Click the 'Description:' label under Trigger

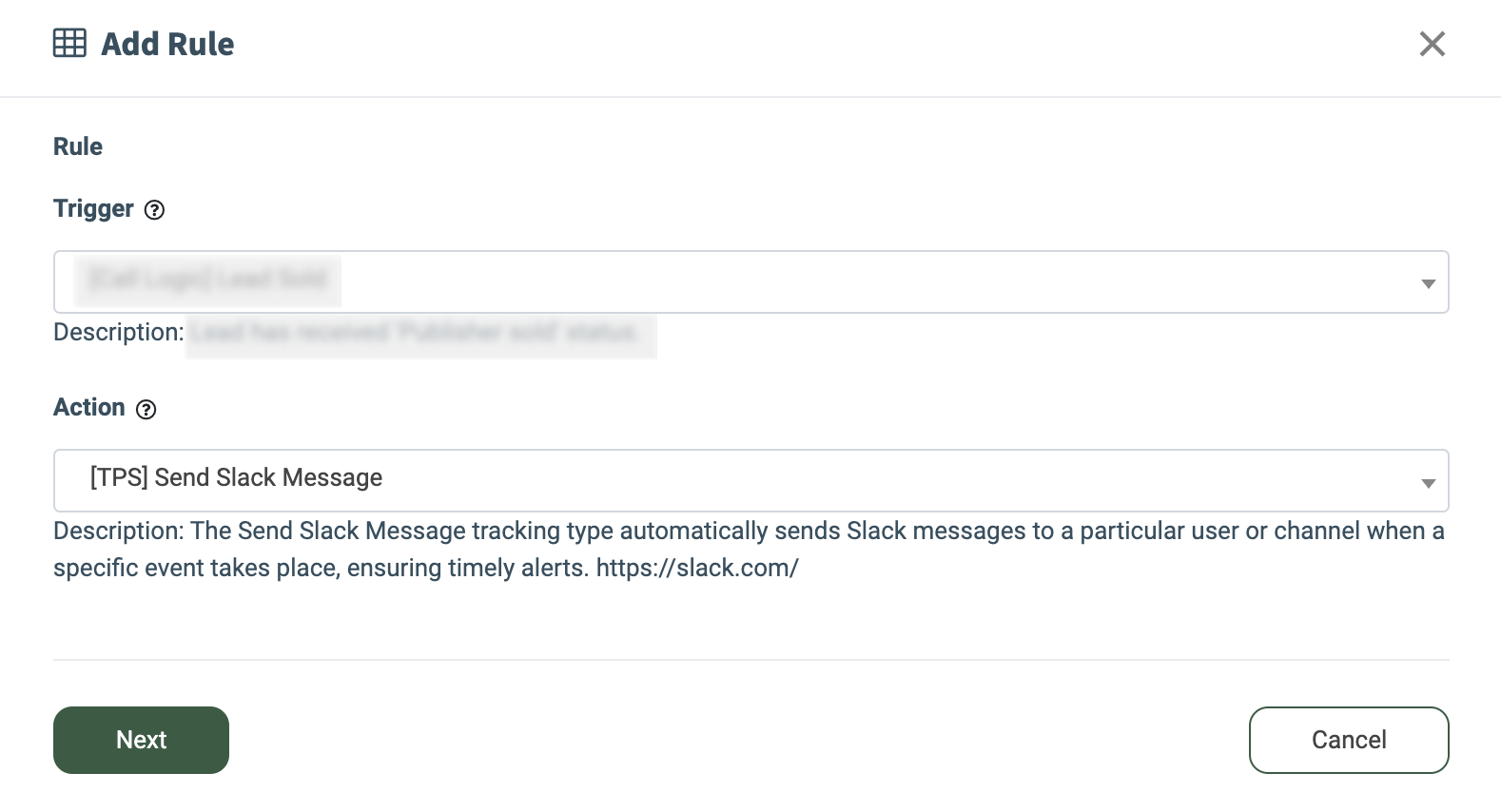pyautogui.click(x=118, y=332)
